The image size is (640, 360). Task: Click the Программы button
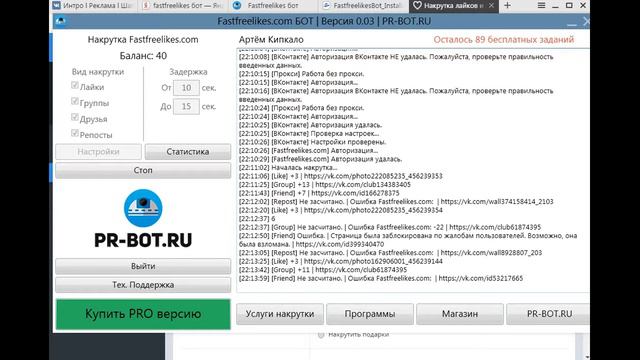tap(370, 314)
